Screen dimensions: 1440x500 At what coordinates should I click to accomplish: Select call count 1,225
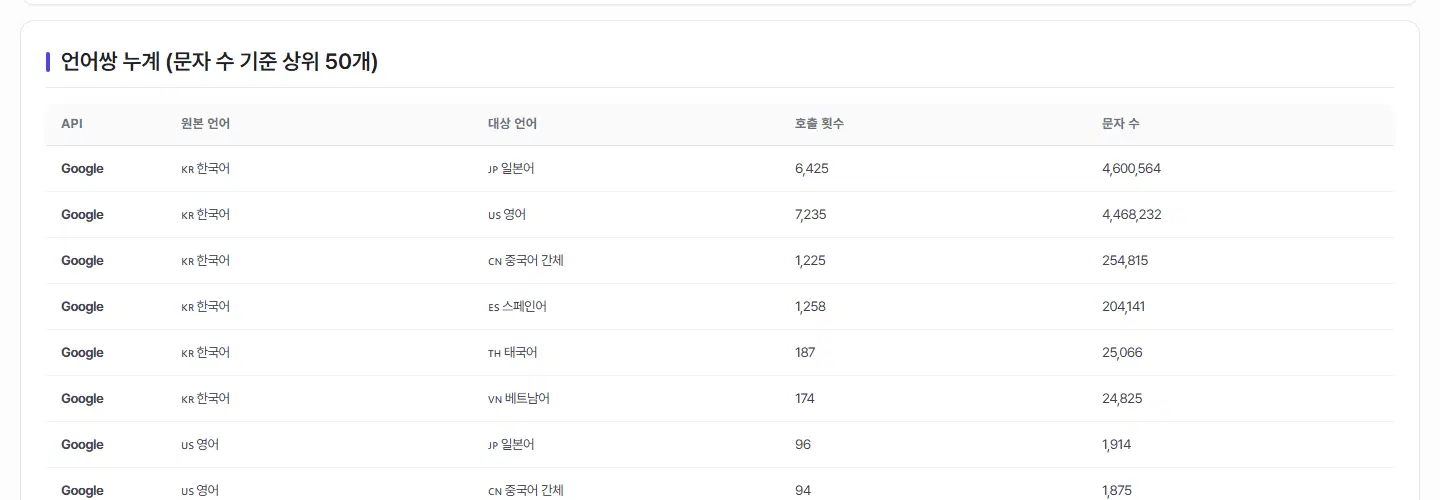tap(810, 261)
